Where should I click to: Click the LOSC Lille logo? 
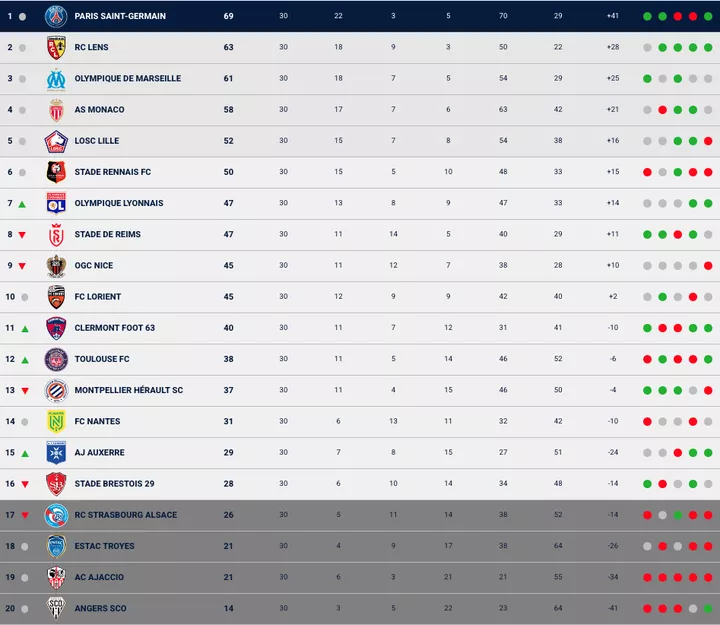coord(55,141)
